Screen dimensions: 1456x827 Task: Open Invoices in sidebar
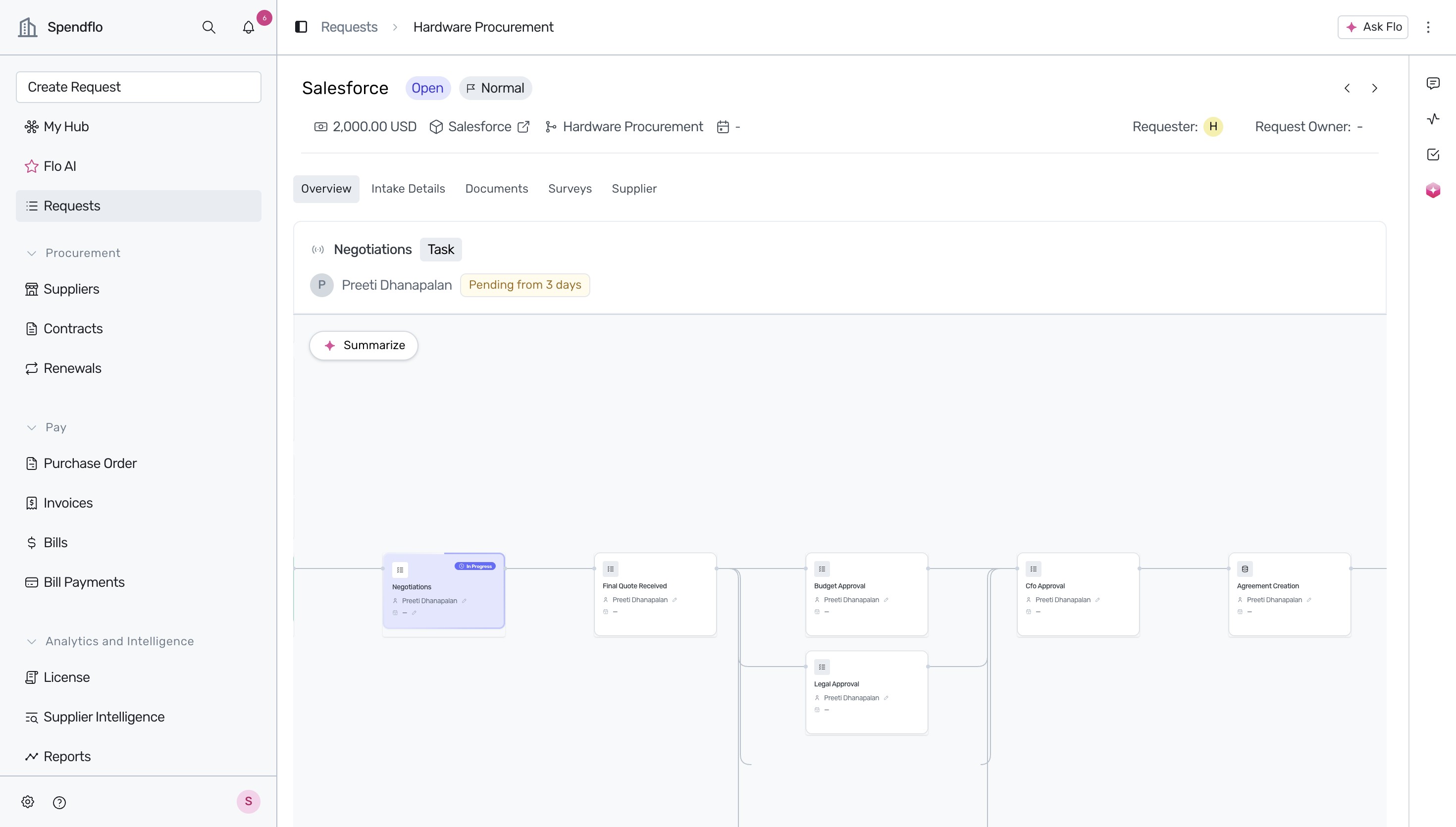tap(139, 503)
